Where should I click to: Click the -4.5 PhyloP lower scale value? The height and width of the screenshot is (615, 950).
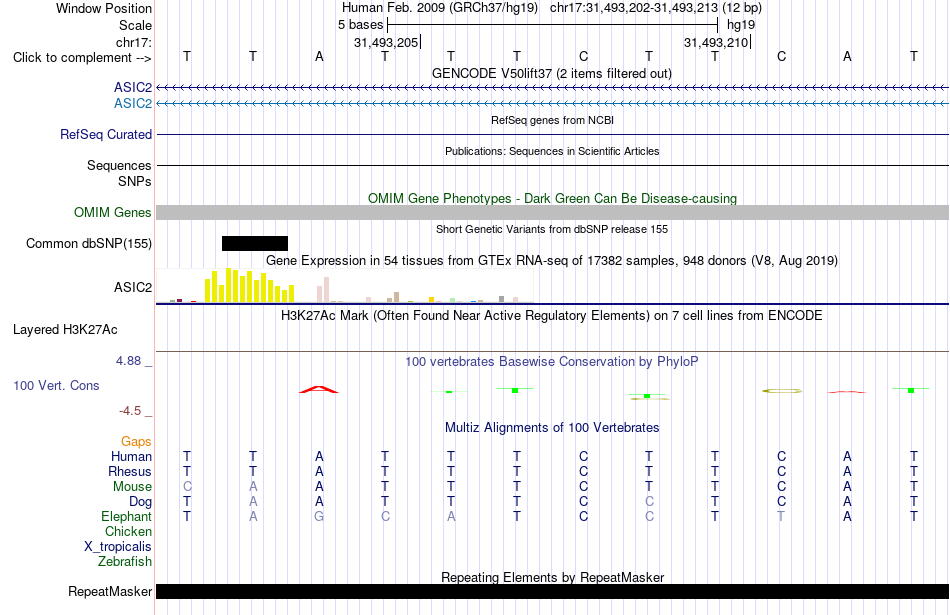(x=130, y=411)
